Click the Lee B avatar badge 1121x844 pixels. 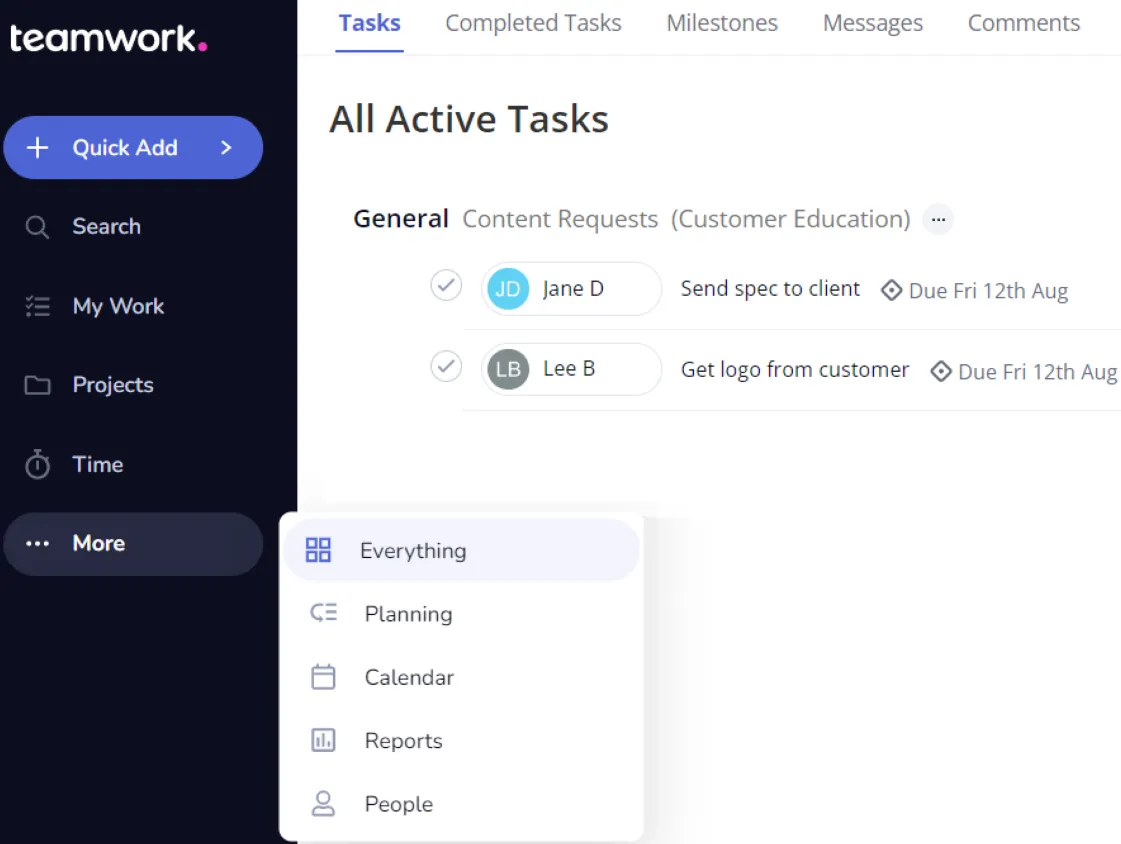tap(508, 369)
